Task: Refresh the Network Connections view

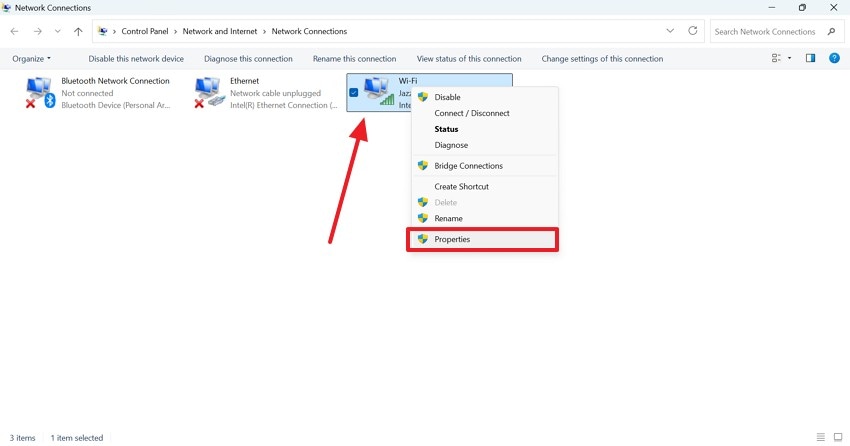Action: click(x=693, y=31)
